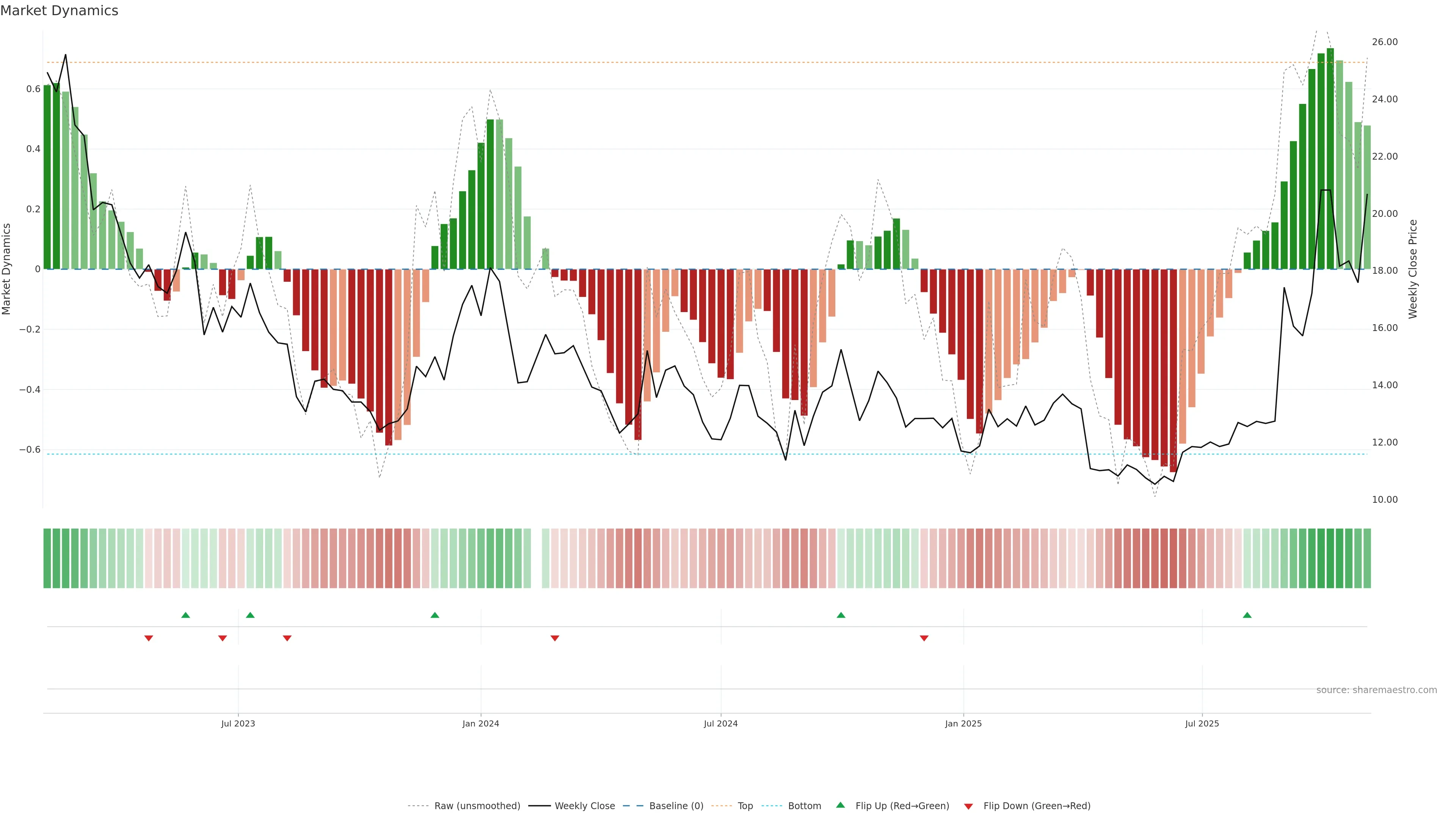1456x819 pixels.
Task: Click the Weekly Close Price axis title
Action: click(1412, 269)
